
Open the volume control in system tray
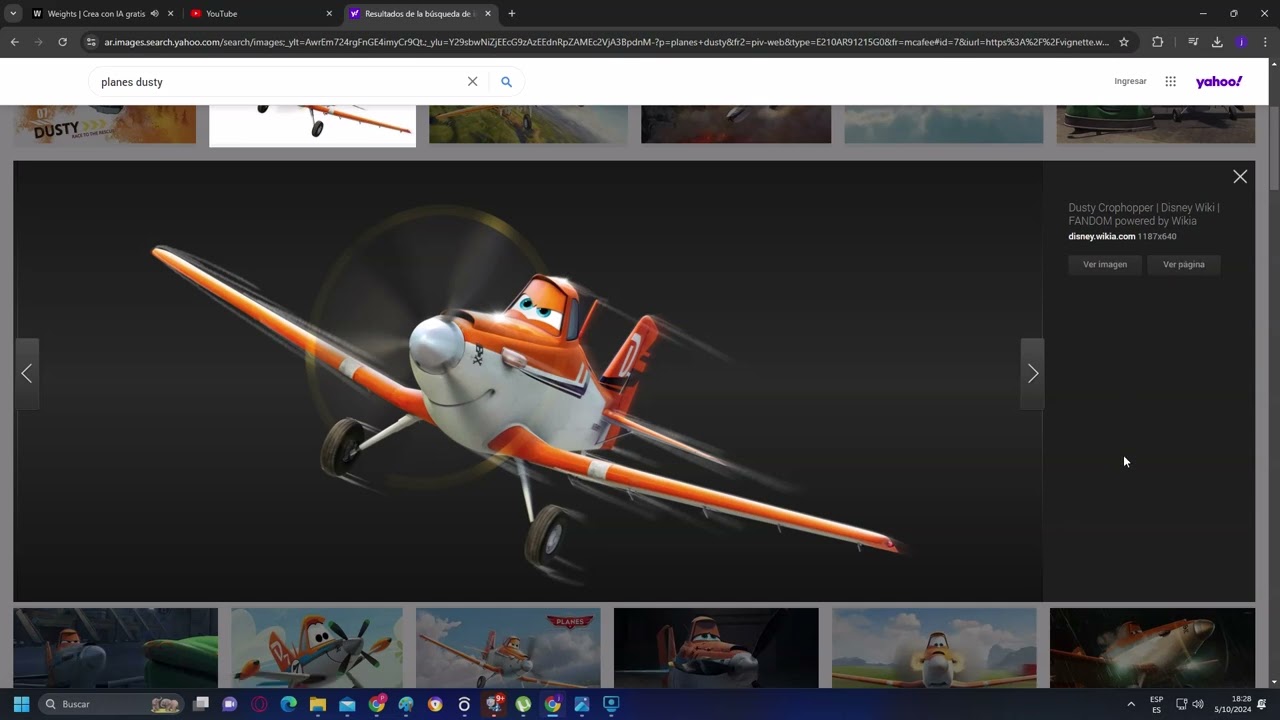(1198, 704)
